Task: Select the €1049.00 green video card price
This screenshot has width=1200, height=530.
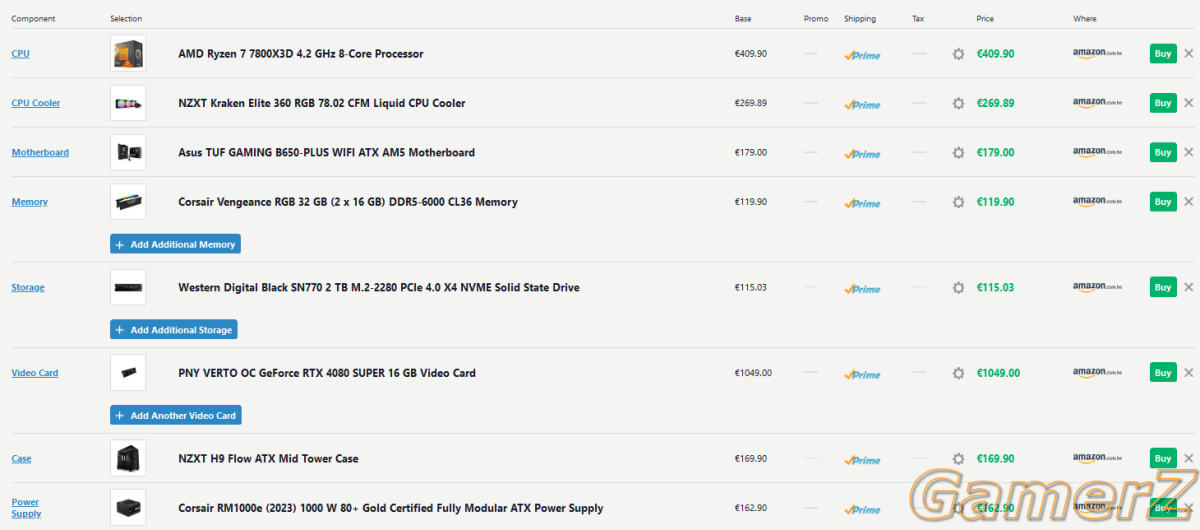Action: coord(998,373)
